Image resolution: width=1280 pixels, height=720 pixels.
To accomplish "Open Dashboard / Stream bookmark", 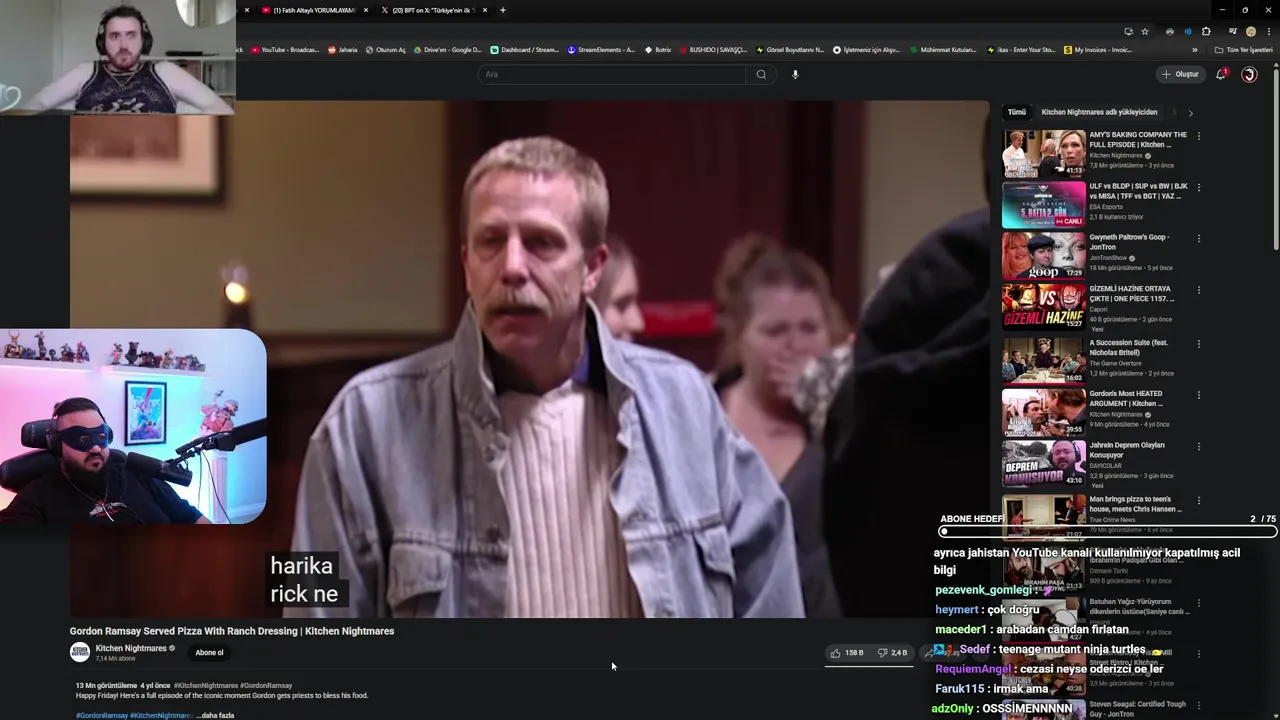I will point(525,50).
